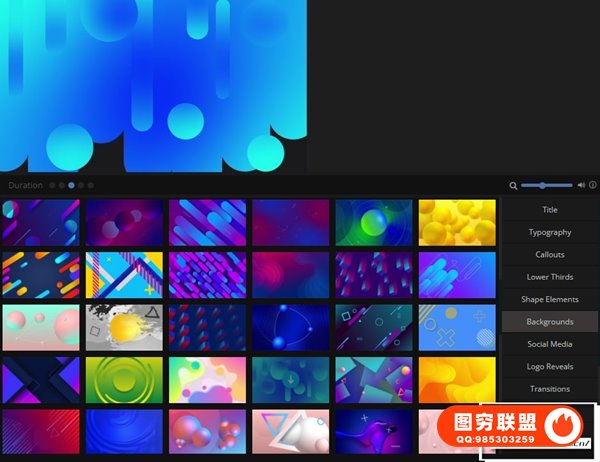The height and width of the screenshot is (462, 600).
Task: Adjust the thumbnail zoom slider
Action: 543,185
